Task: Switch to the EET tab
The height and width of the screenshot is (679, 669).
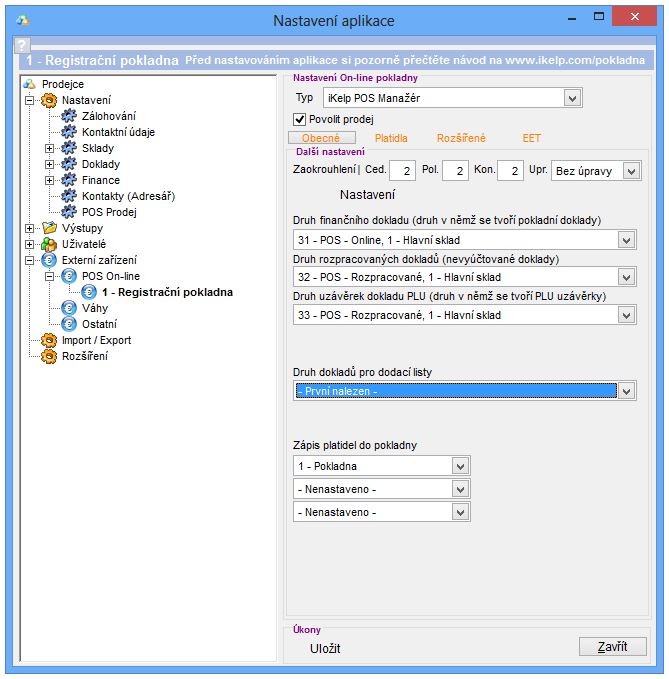Action: pyautogui.click(x=531, y=139)
